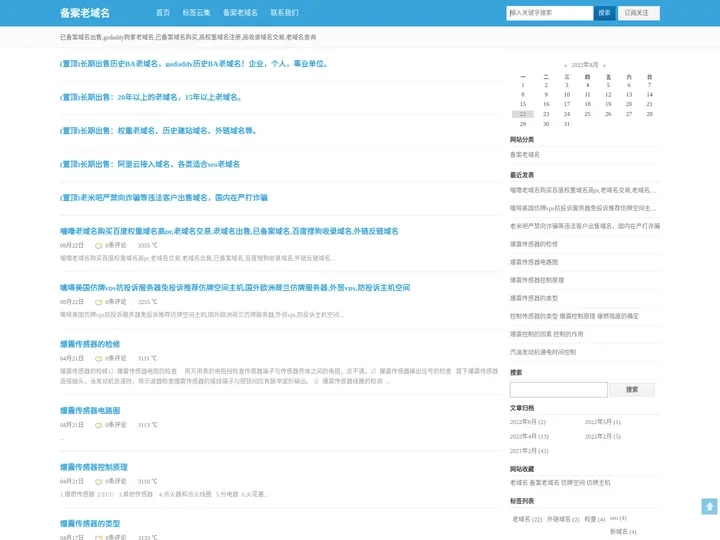Focus the sidebar search input box
This screenshot has height=540, width=720.
558,390
